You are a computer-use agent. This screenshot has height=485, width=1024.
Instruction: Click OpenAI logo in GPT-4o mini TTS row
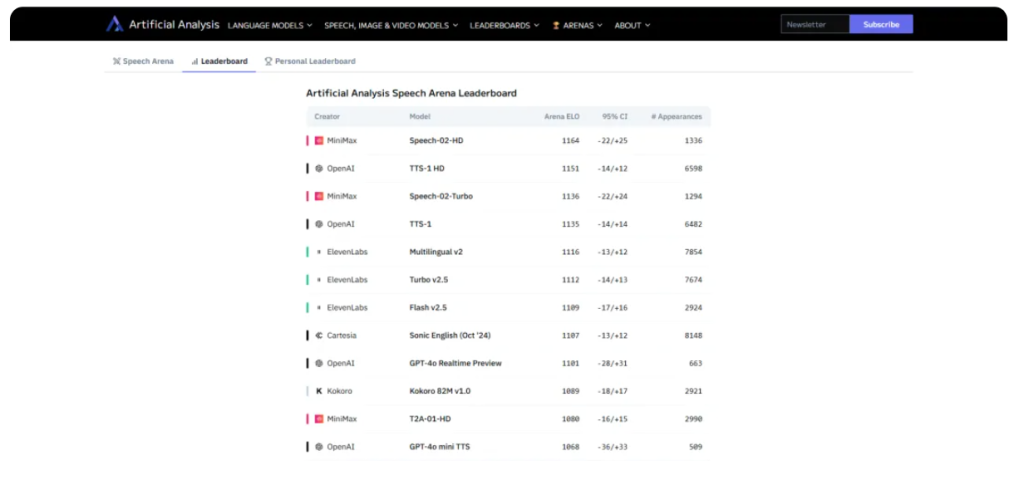coord(319,447)
